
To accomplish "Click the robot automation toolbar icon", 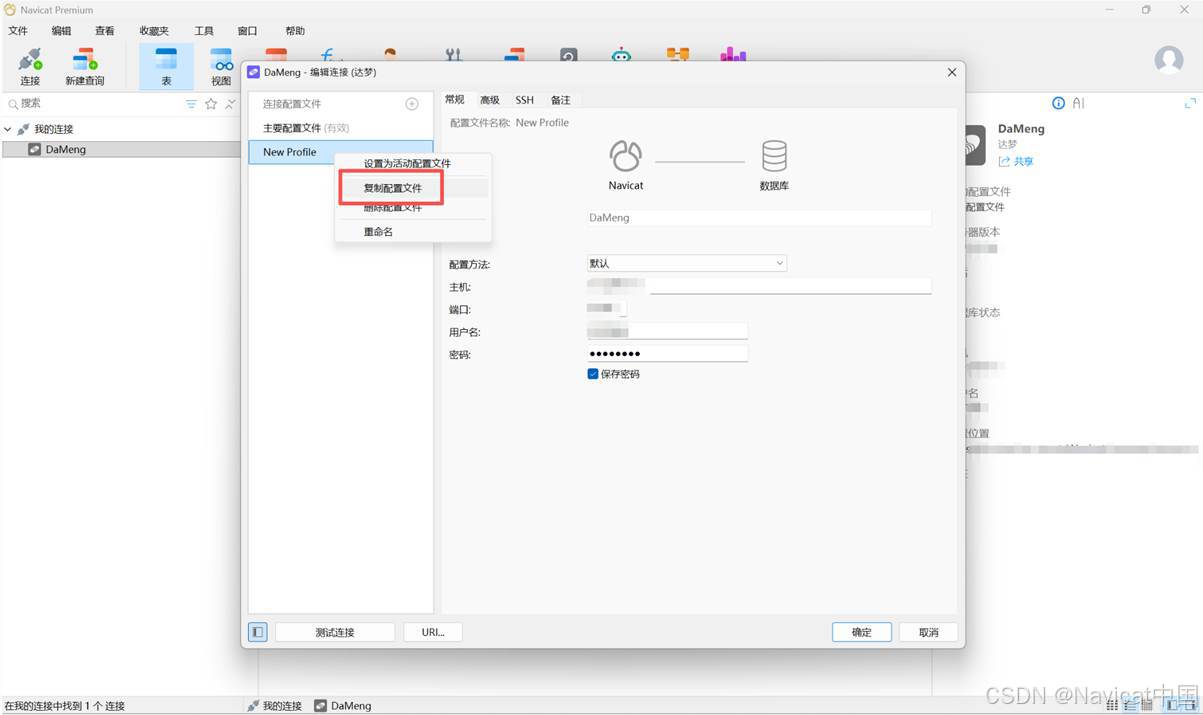I will [x=622, y=55].
